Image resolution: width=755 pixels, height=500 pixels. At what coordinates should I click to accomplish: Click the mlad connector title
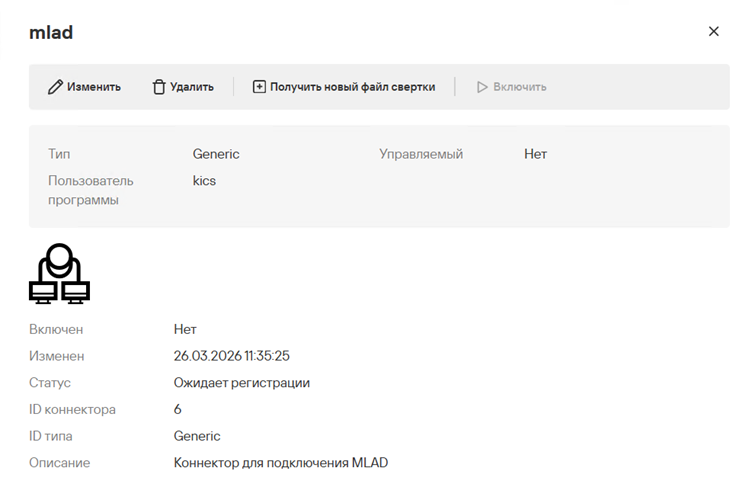[x=51, y=32]
